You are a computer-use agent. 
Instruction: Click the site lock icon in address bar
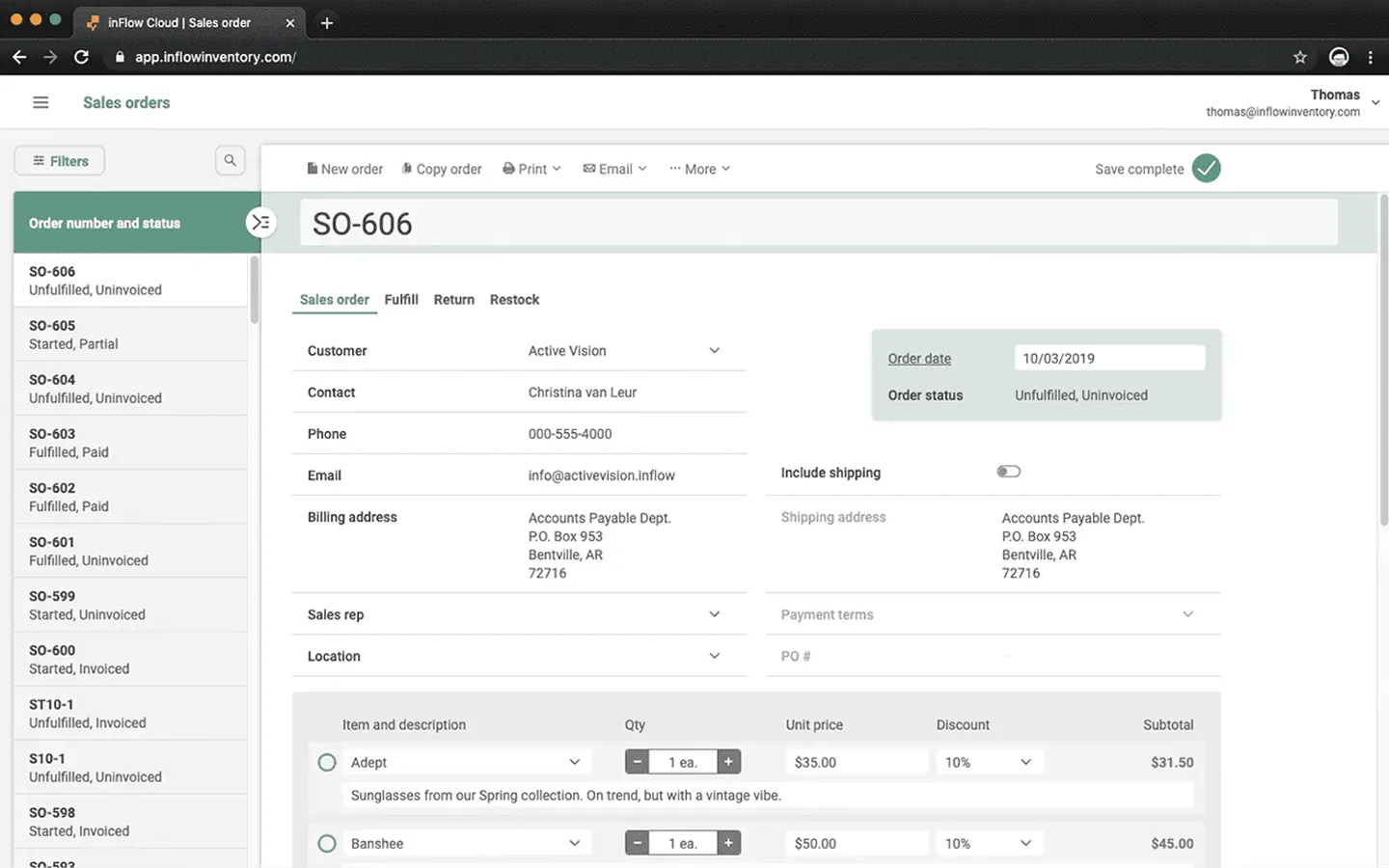(120, 57)
